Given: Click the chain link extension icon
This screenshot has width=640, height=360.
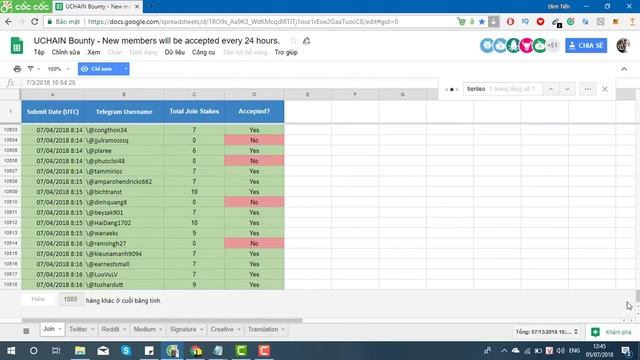Looking at the screenshot, I should [x=556, y=22].
